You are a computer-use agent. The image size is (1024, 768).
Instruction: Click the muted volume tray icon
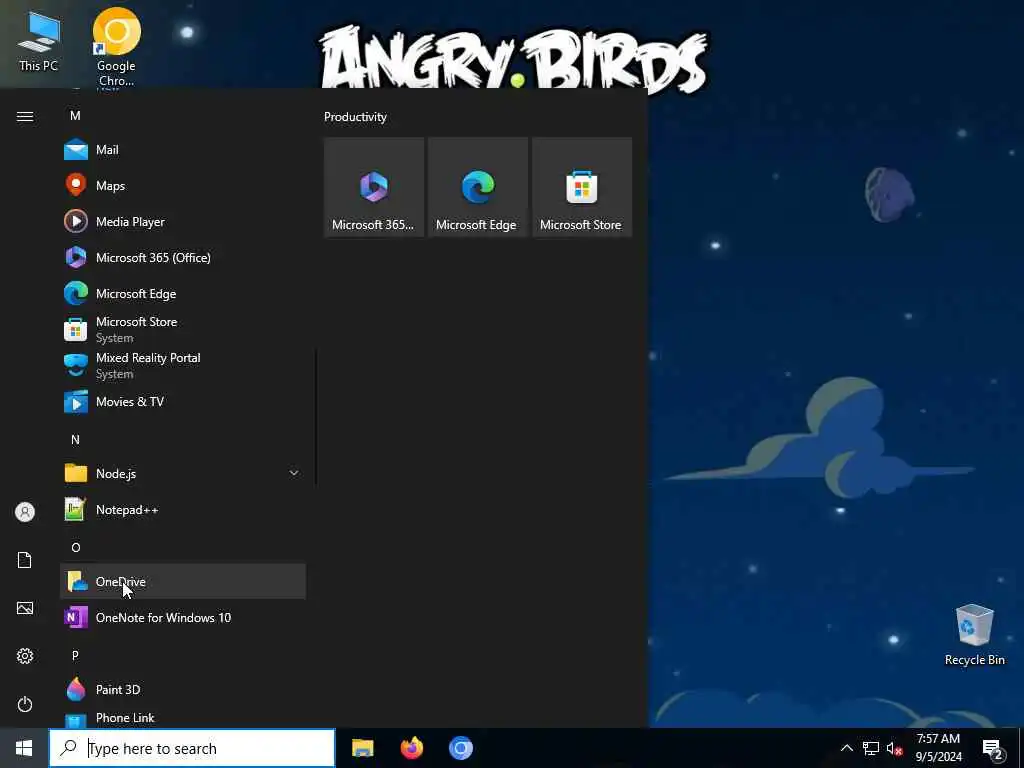coord(894,748)
